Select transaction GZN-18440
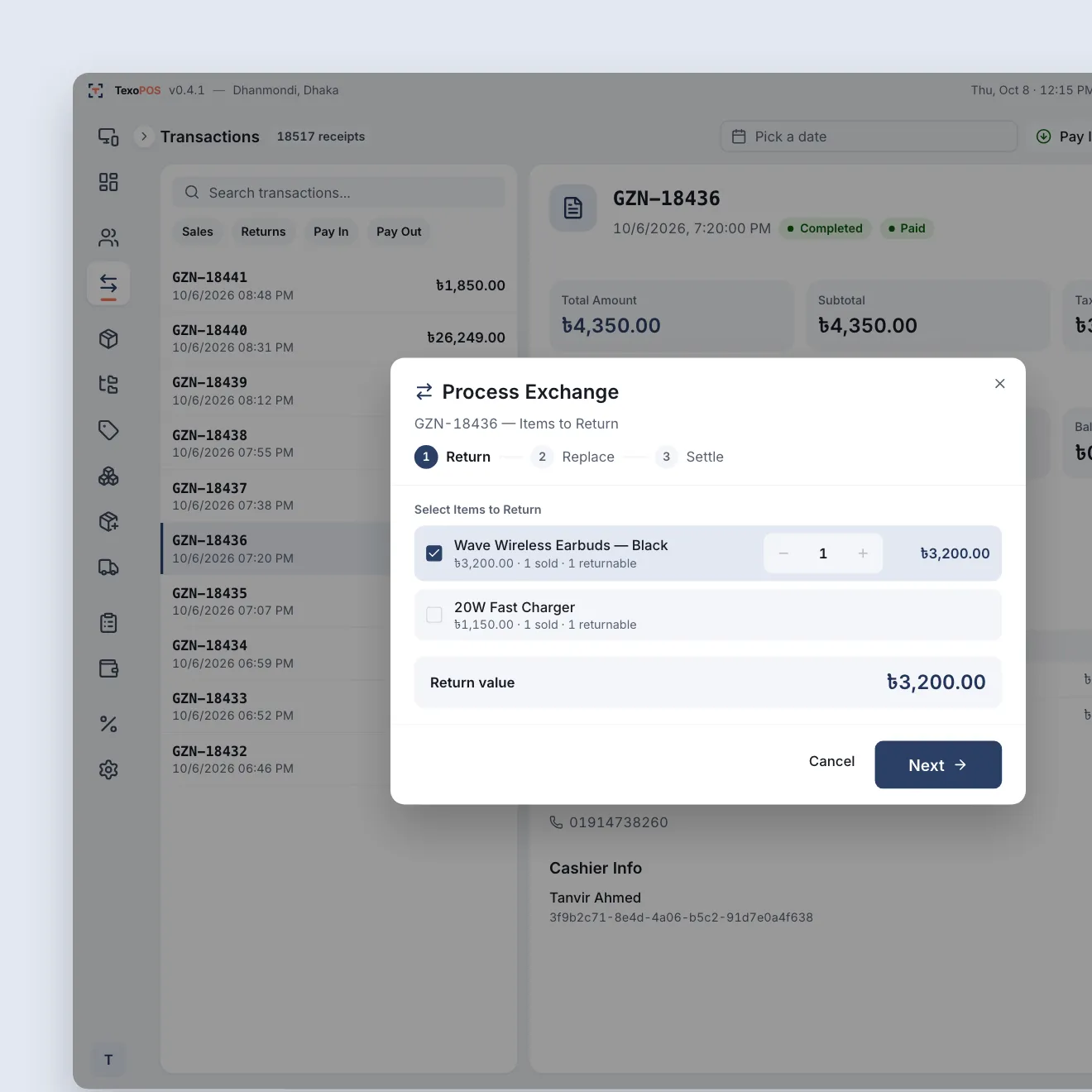This screenshot has width=1092, height=1092. click(338, 338)
